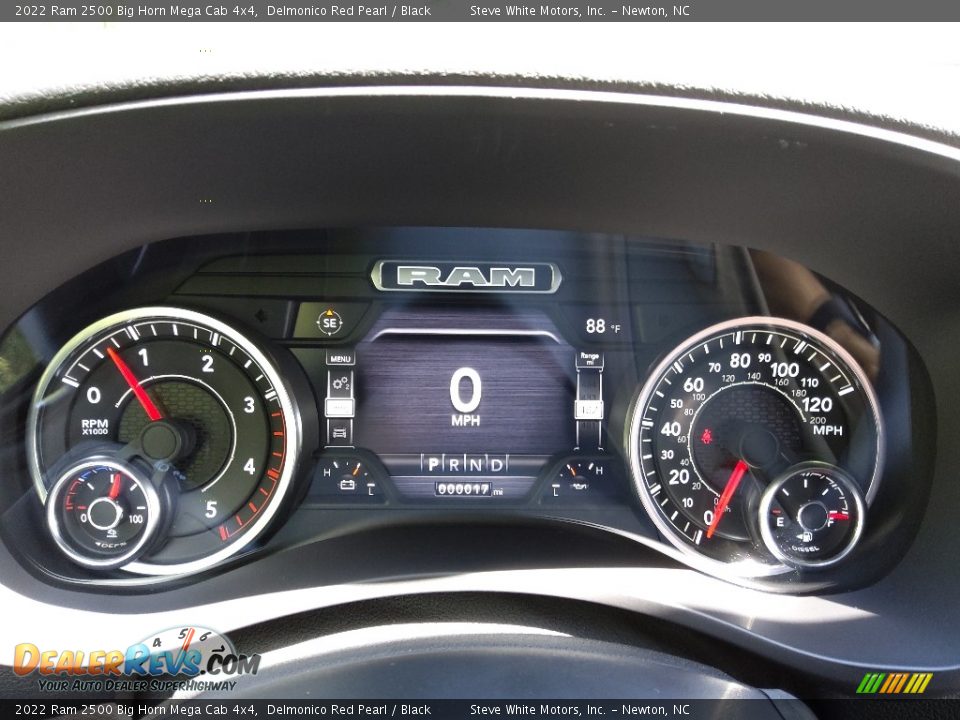Click the top caption 'Steve White Motors, Inc. - Newton, NC'

coord(579,10)
